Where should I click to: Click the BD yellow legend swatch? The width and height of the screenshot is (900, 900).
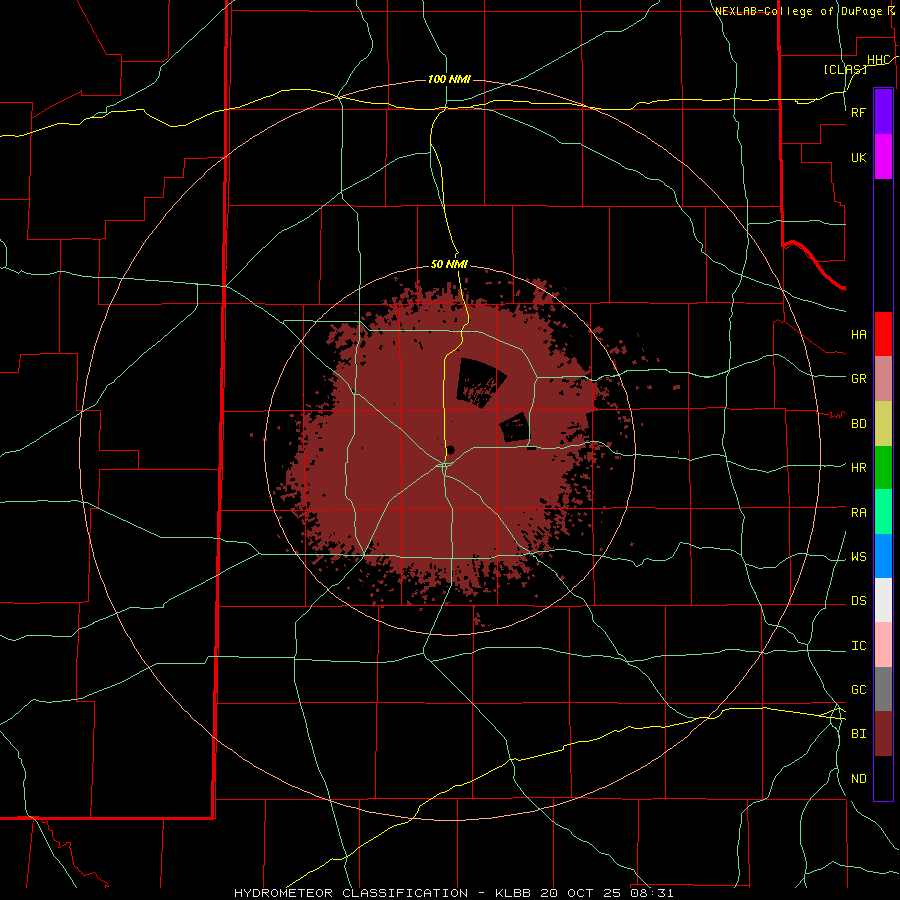tap(883, 423)
